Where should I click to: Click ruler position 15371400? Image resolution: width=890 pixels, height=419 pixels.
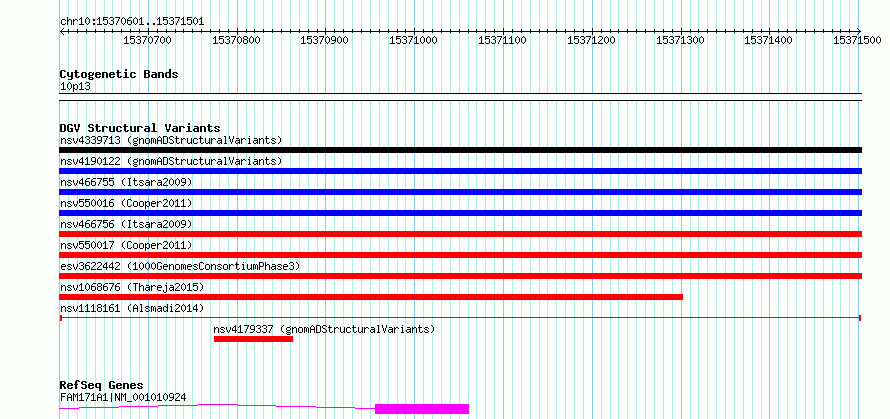click(768, 40)
